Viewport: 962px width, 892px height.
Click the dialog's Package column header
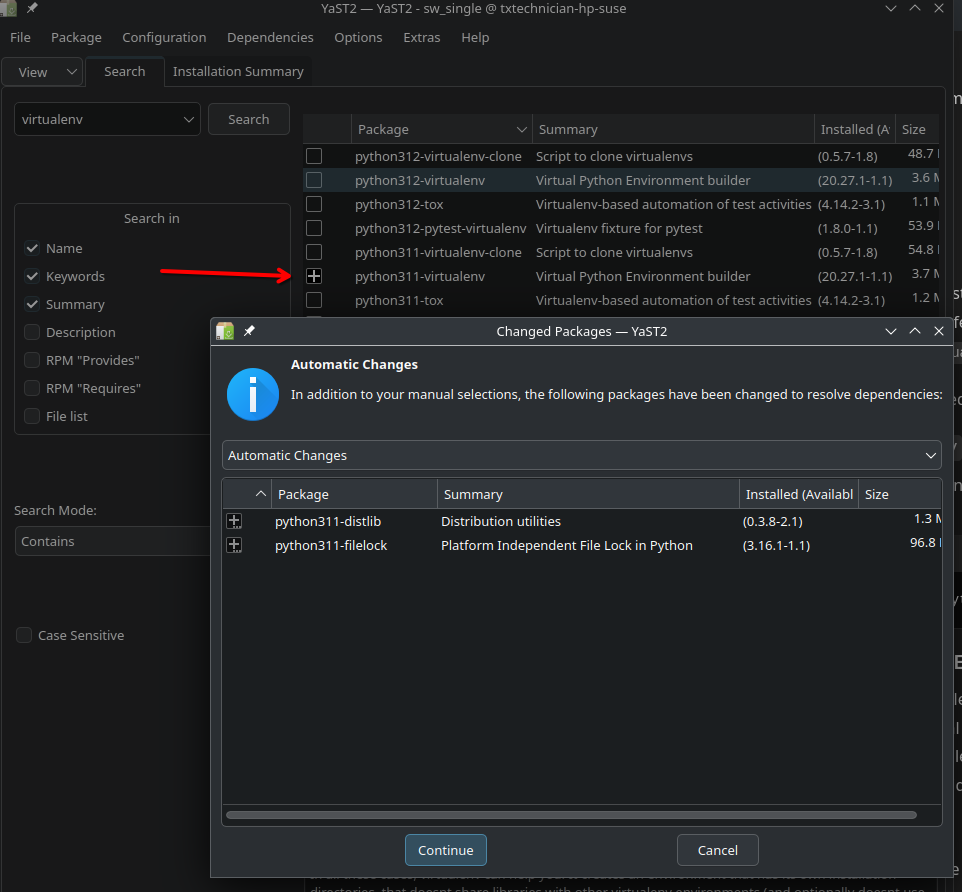coord(355,494)
